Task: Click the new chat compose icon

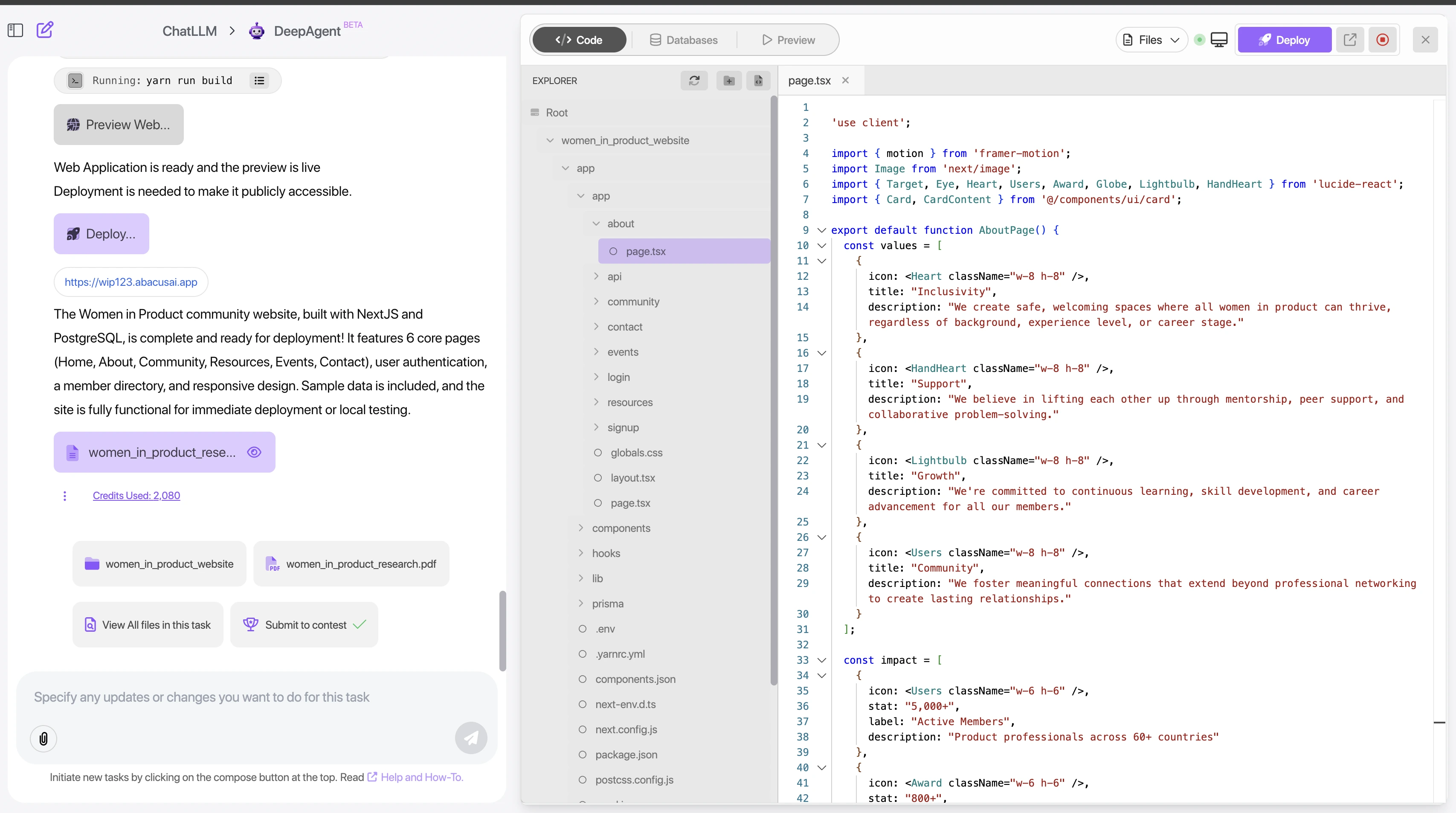Action: [x=45, y=30]
